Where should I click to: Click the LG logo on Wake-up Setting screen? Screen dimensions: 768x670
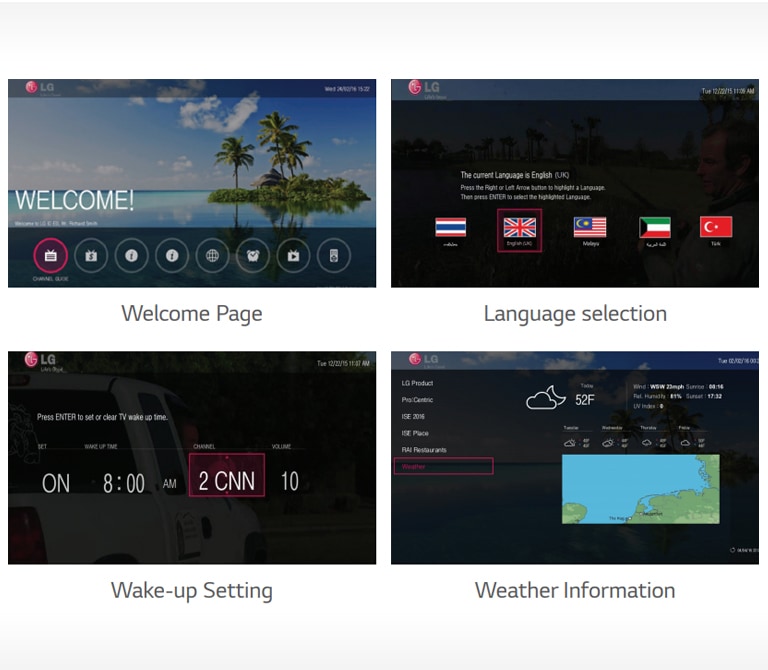(40, 359)
